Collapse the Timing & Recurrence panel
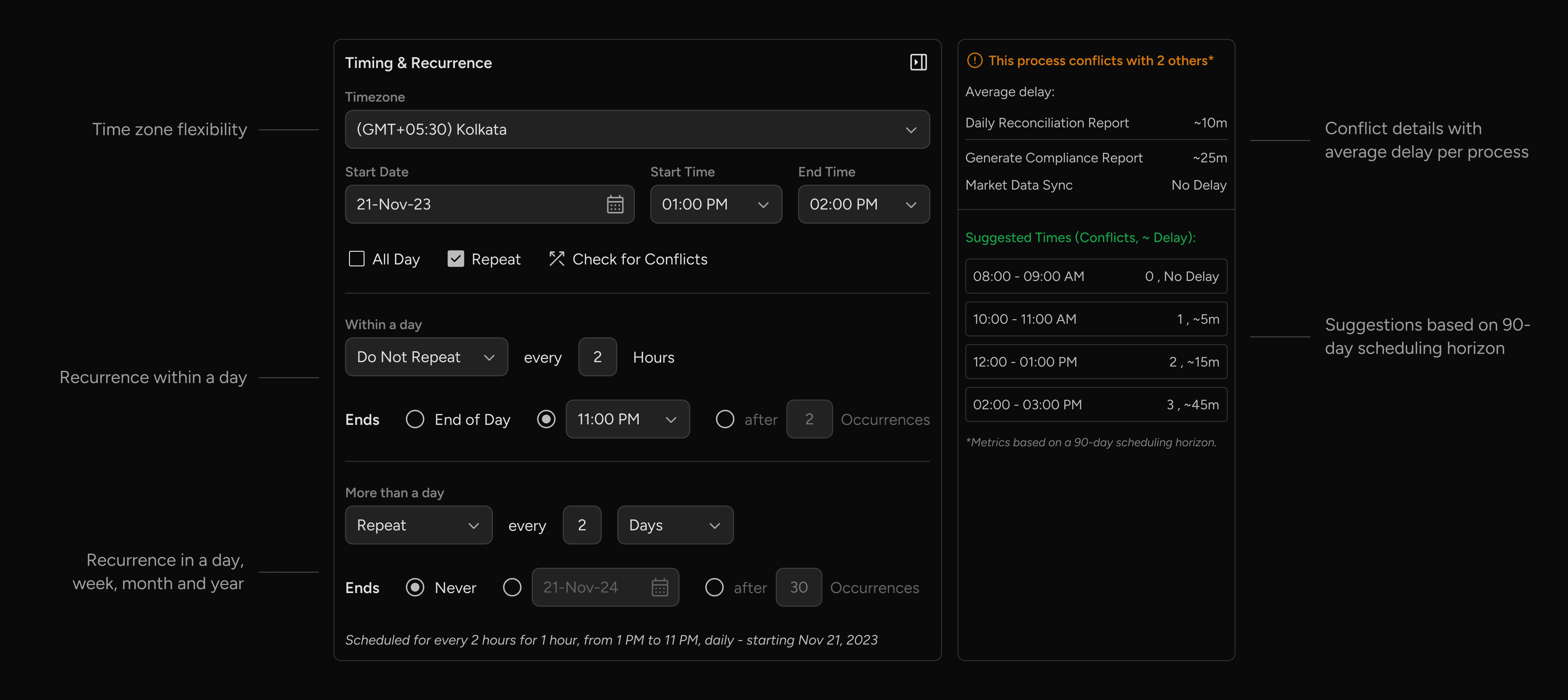Screen dimensions: 1568x700 [919, 62]
